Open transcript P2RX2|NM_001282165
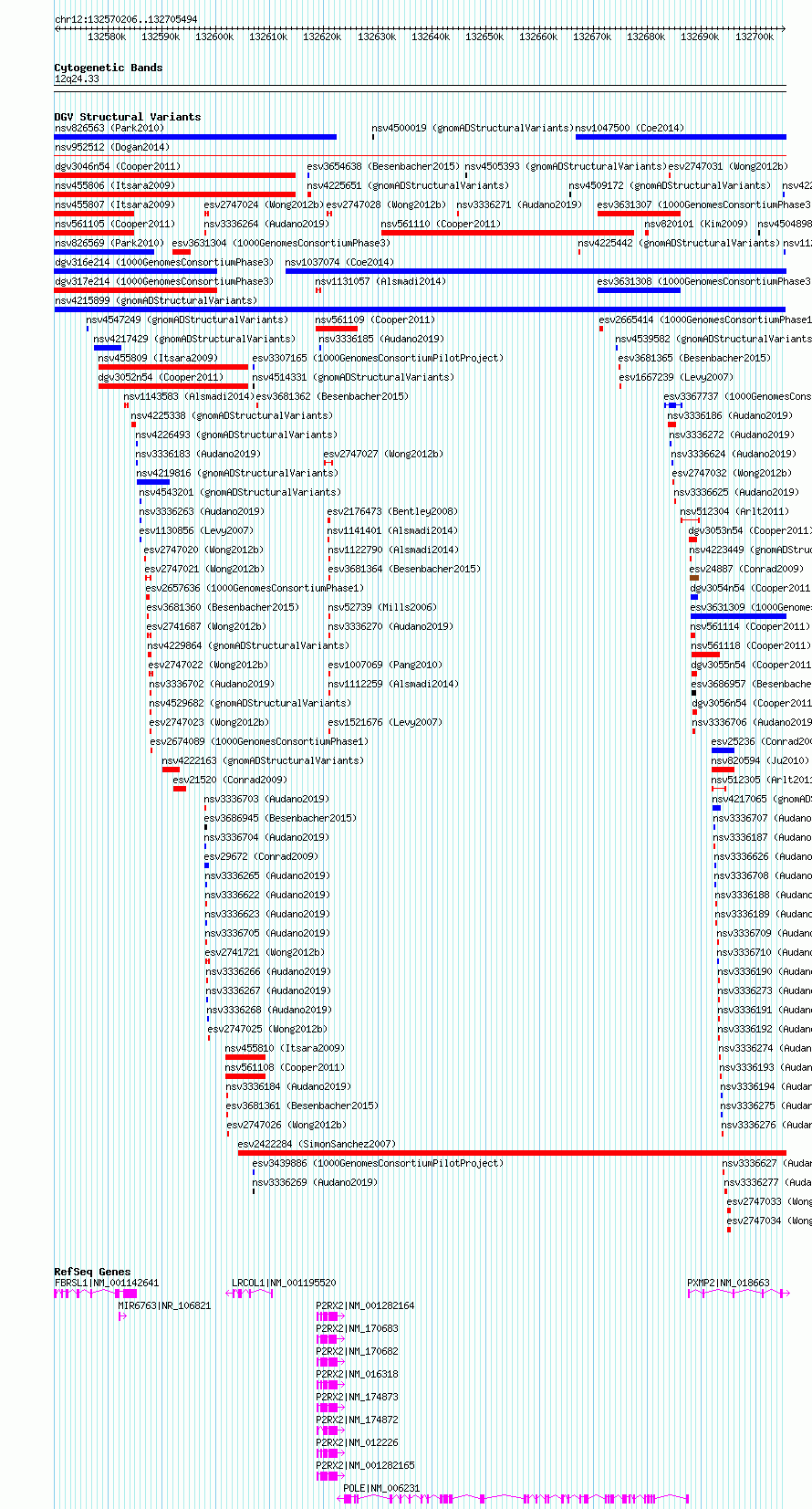 [x=365, y=1465]
